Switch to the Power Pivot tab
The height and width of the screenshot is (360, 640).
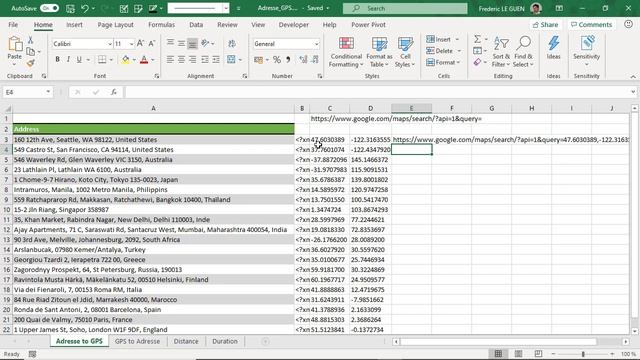[368, 24]
